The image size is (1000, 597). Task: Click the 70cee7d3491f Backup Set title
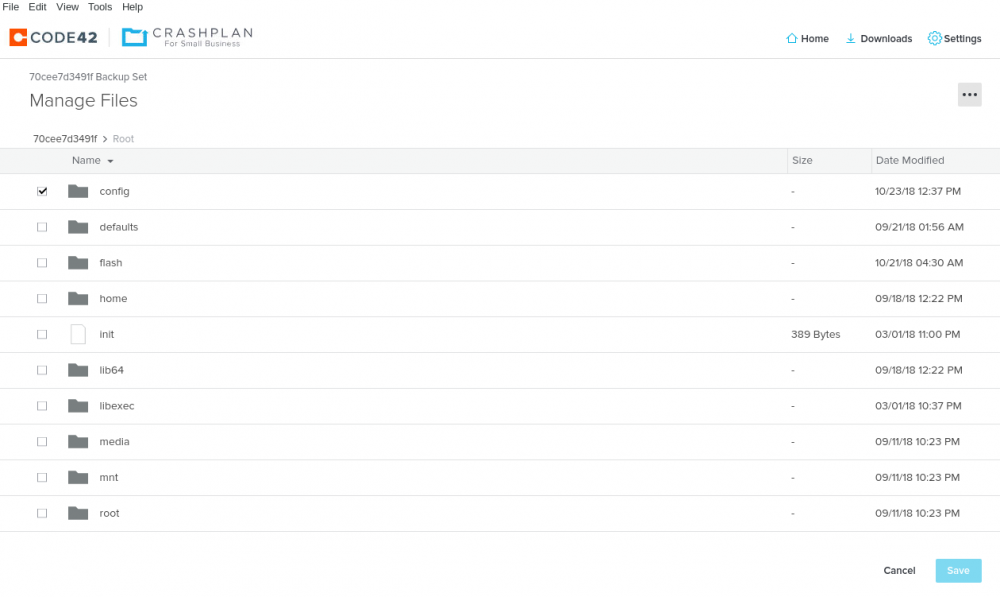(88, 77)
